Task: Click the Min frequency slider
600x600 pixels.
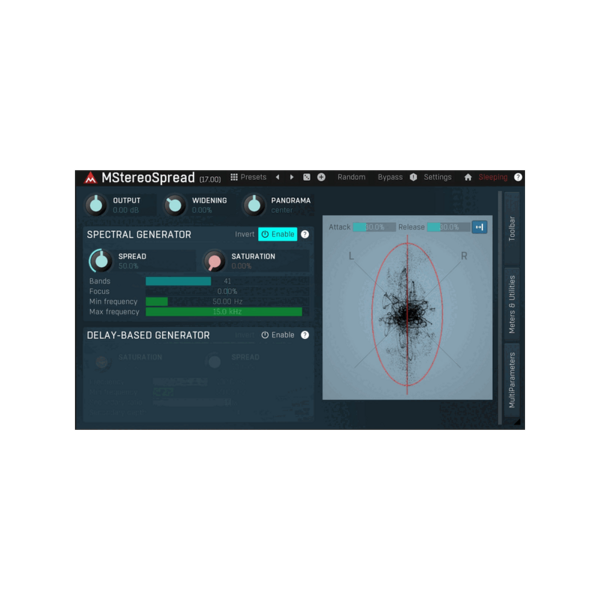Action: 227,302
